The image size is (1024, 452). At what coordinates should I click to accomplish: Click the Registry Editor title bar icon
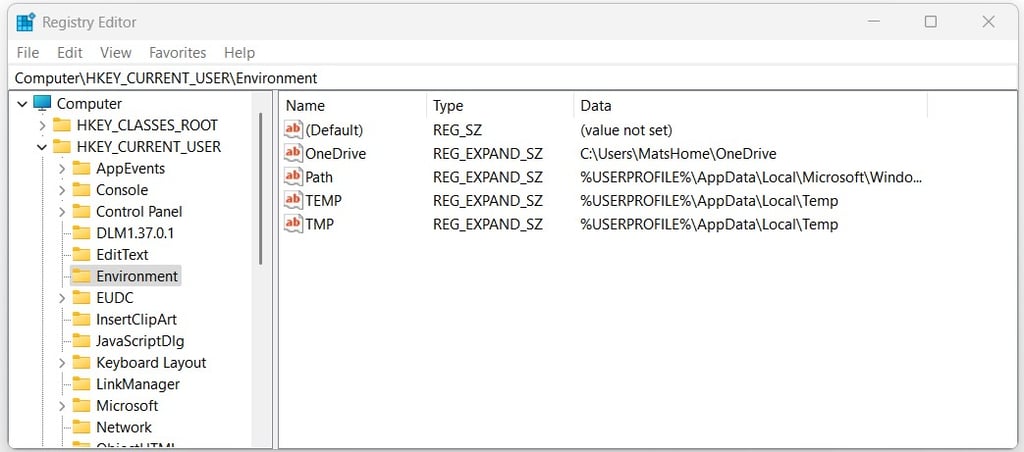click(26, 22)
